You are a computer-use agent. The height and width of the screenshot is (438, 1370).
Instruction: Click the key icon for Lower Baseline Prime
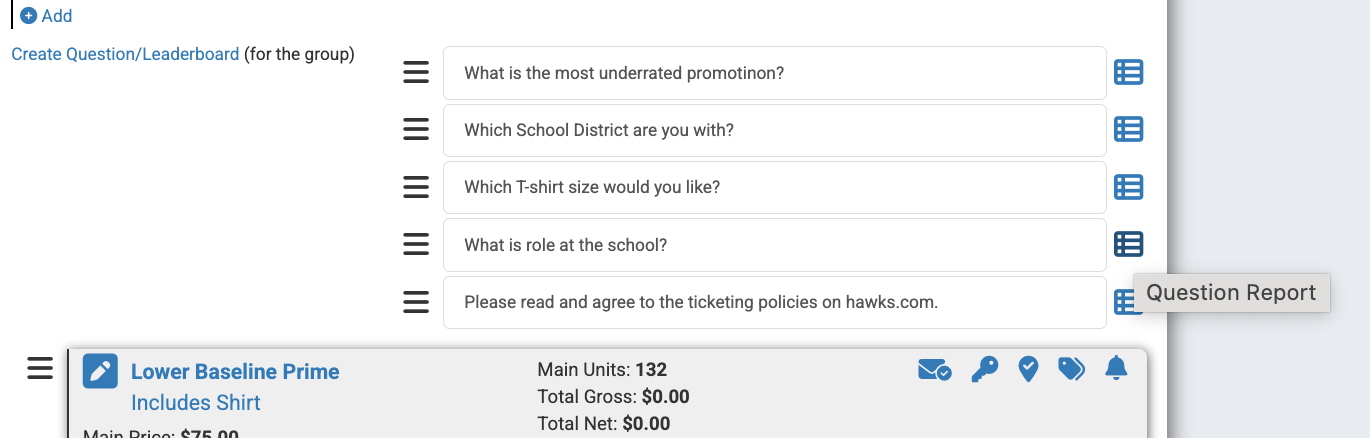click(984, 370)
